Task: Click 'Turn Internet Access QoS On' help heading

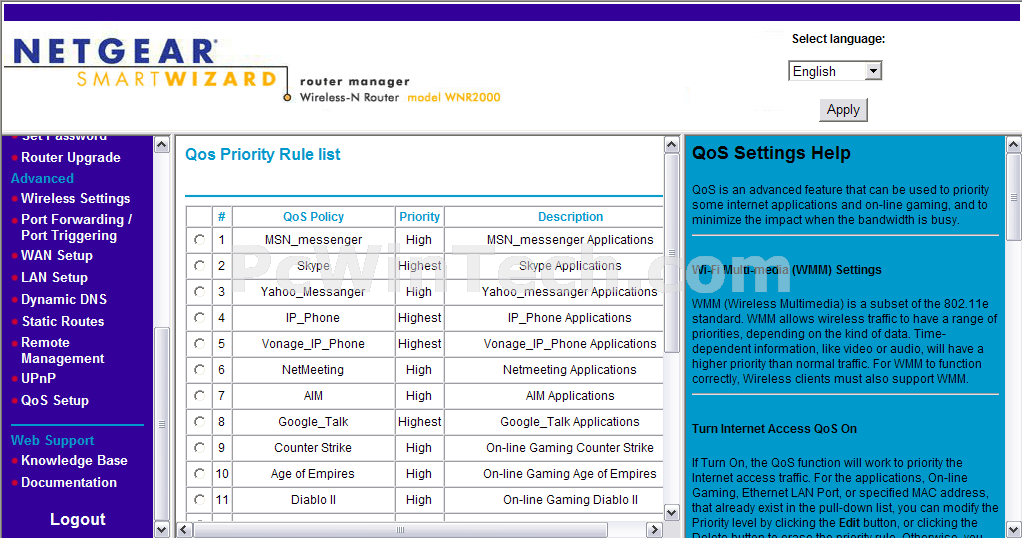Action: (x=774, y=429)
